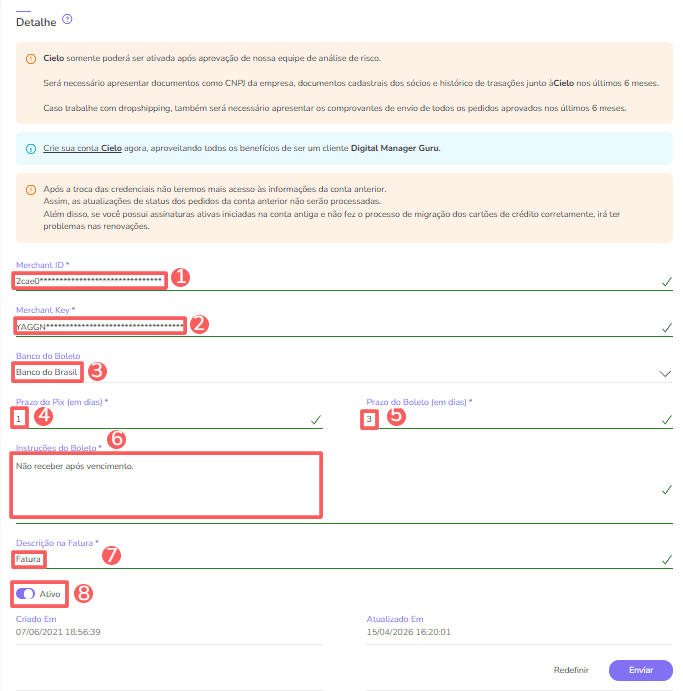
Task: Click the Instruções do Boleto text area
Action: (x=344, y=489)
